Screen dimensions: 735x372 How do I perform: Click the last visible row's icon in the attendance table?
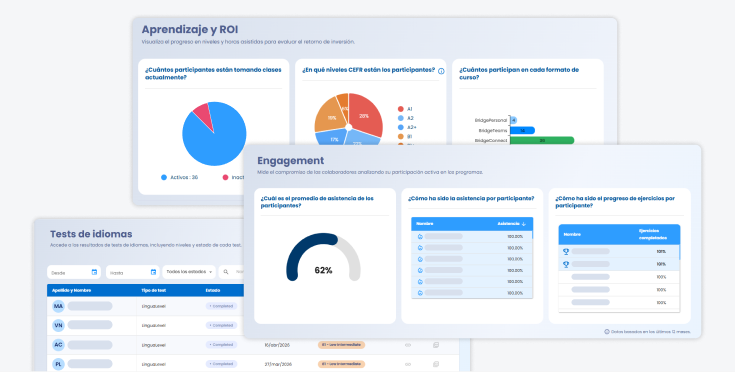tap(420, 293)
